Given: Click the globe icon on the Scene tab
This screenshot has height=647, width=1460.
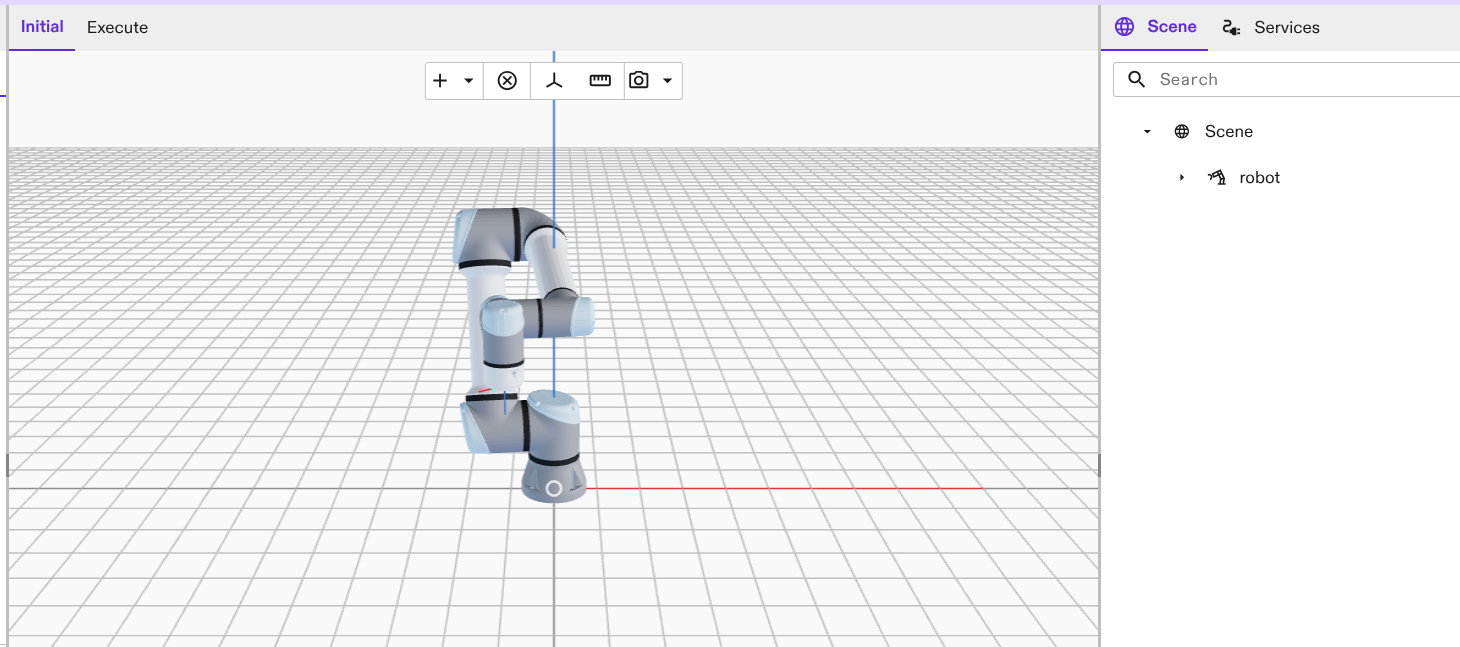Looking at the screenshot, I should pyautogui.click(x=1124, y=26).
